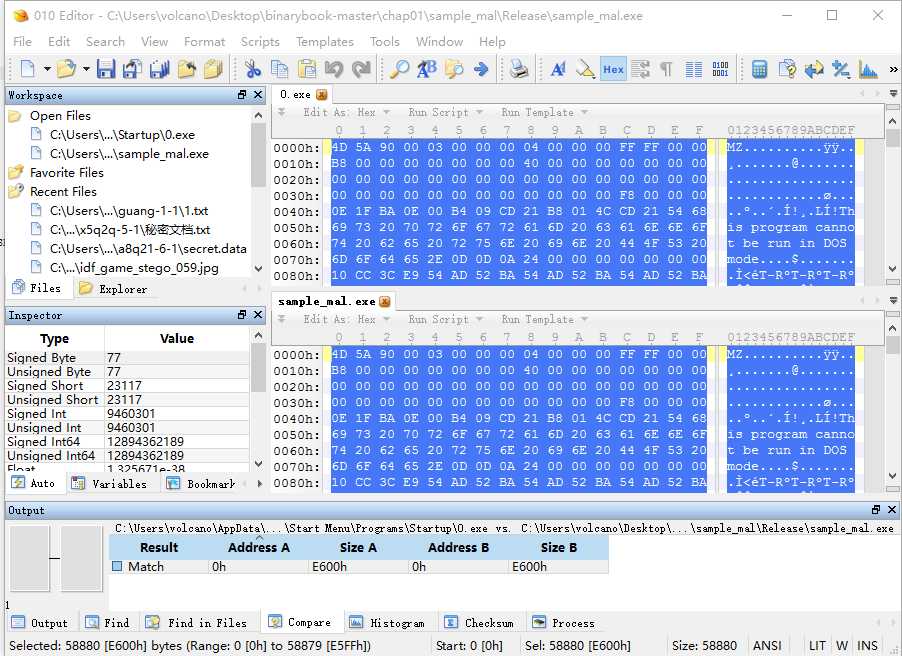Switch to the Histogram output tab
This screenshot has height=656, width=902.
tap(387, 623)
